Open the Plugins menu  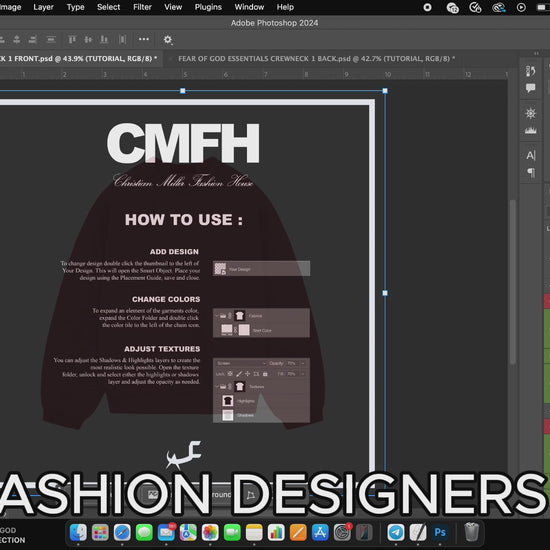click(208, 7)
